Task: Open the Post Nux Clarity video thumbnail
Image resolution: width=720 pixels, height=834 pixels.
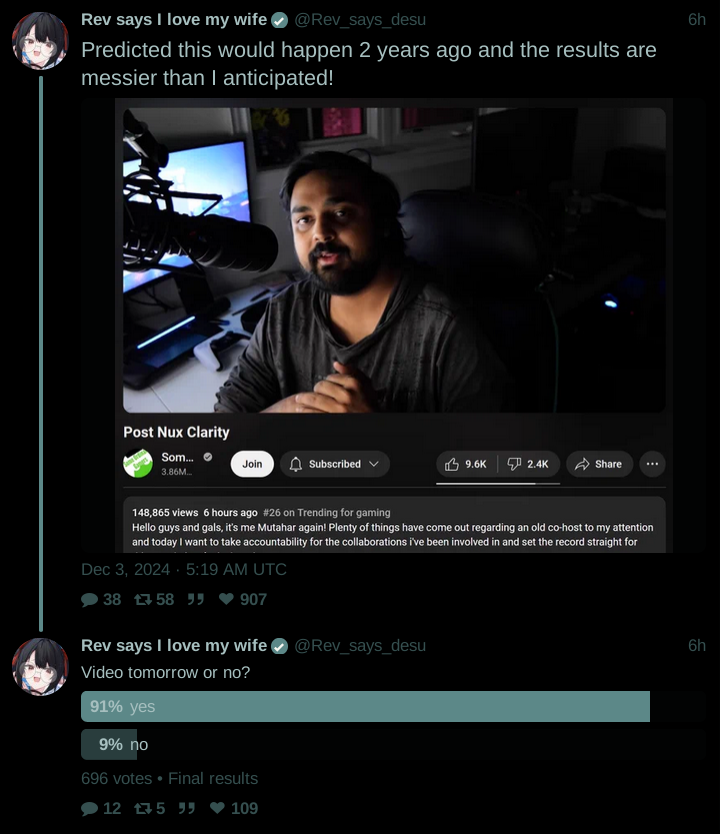Action: (394, 260)
